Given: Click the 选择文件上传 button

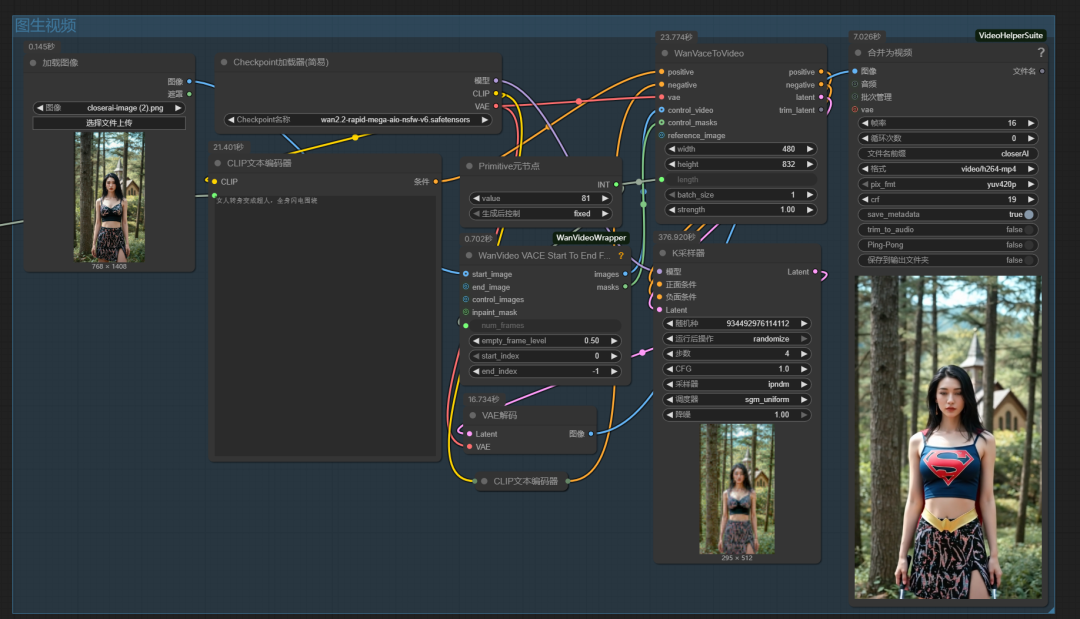Looking at the screenshot, I should pyautogui.click(x=109, y=123).
